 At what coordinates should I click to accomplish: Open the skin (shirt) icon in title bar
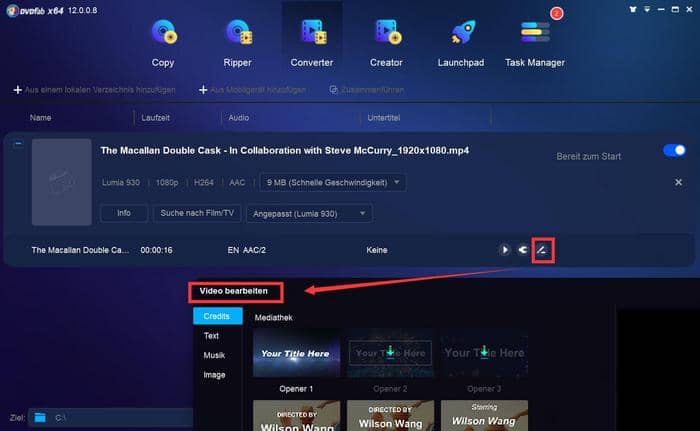pyautogui.click(x=633, y=9)
